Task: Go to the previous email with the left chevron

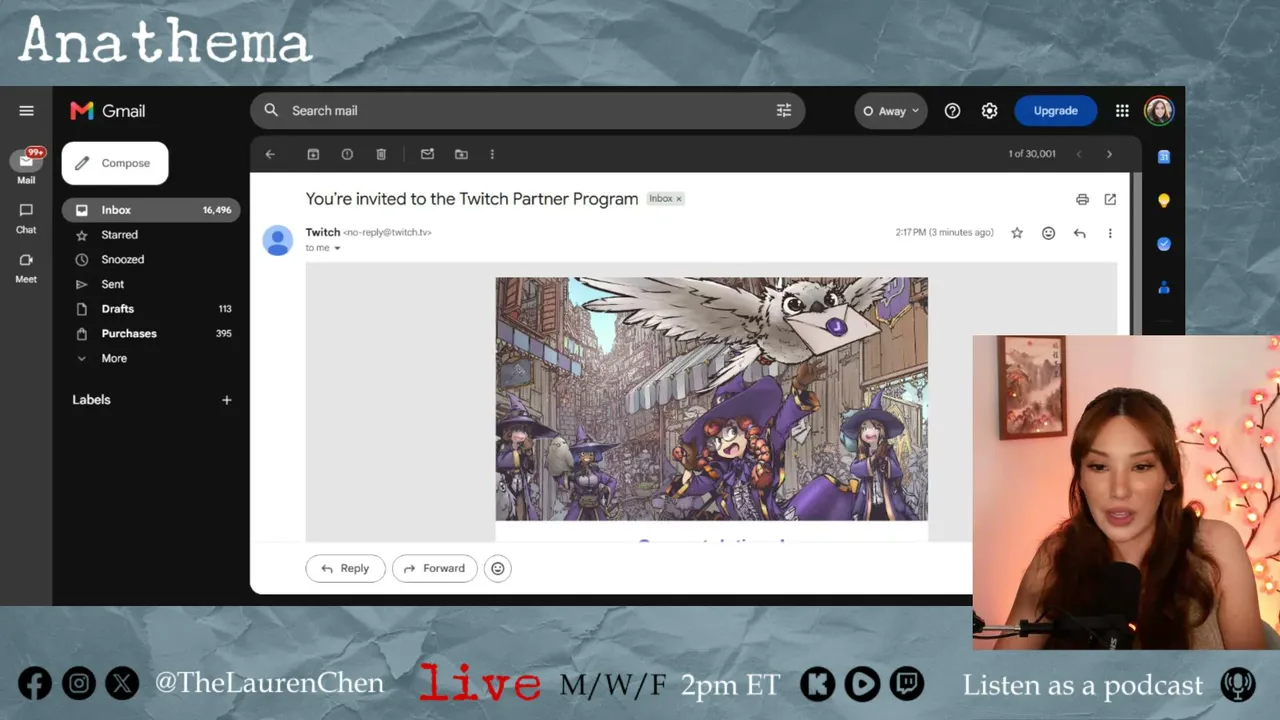Action: (x=1079, y=154)
